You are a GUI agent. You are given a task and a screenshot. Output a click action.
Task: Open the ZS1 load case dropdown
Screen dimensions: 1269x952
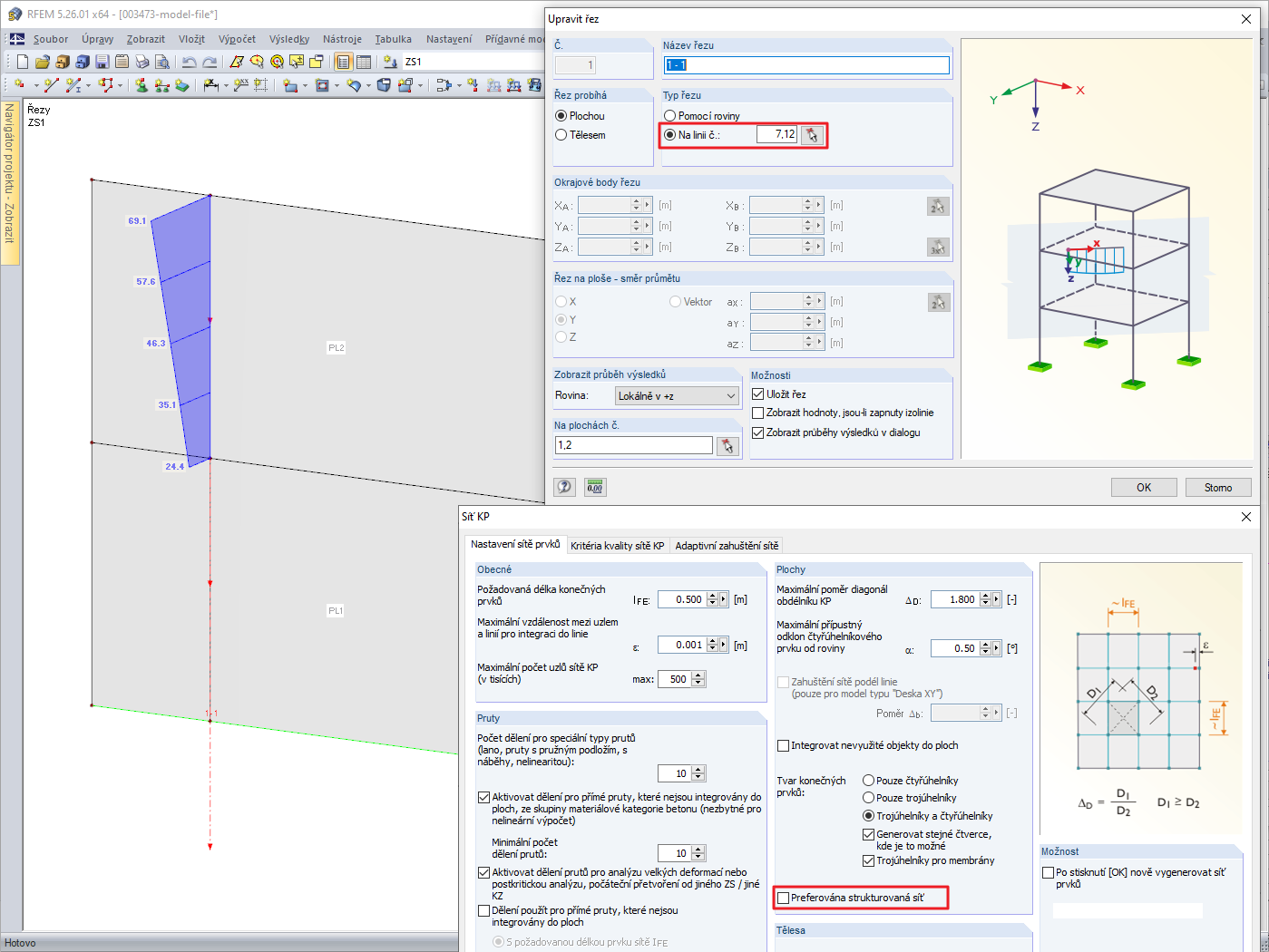473,62
